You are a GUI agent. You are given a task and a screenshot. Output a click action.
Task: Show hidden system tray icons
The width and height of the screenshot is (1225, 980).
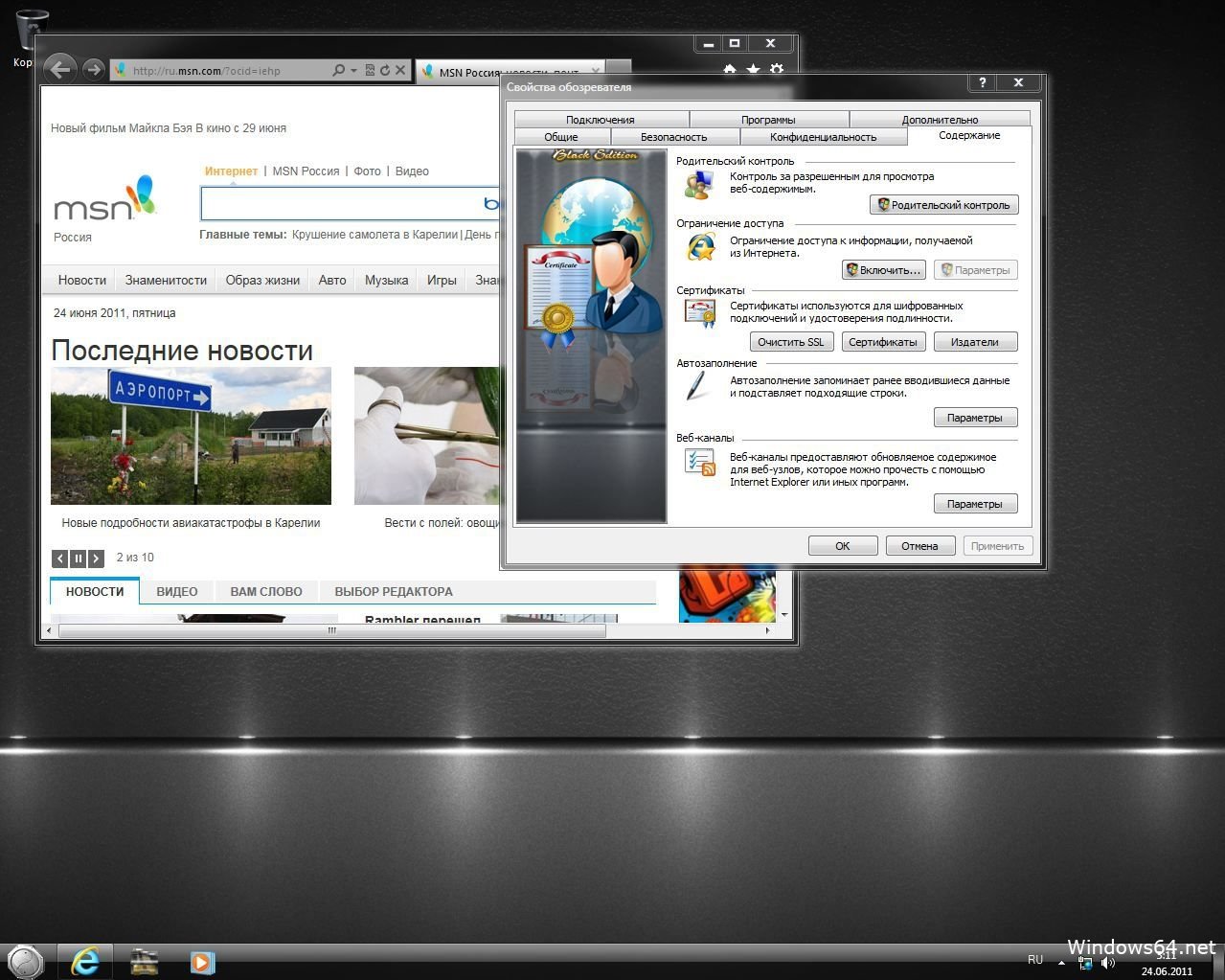tap(1061, 963)
